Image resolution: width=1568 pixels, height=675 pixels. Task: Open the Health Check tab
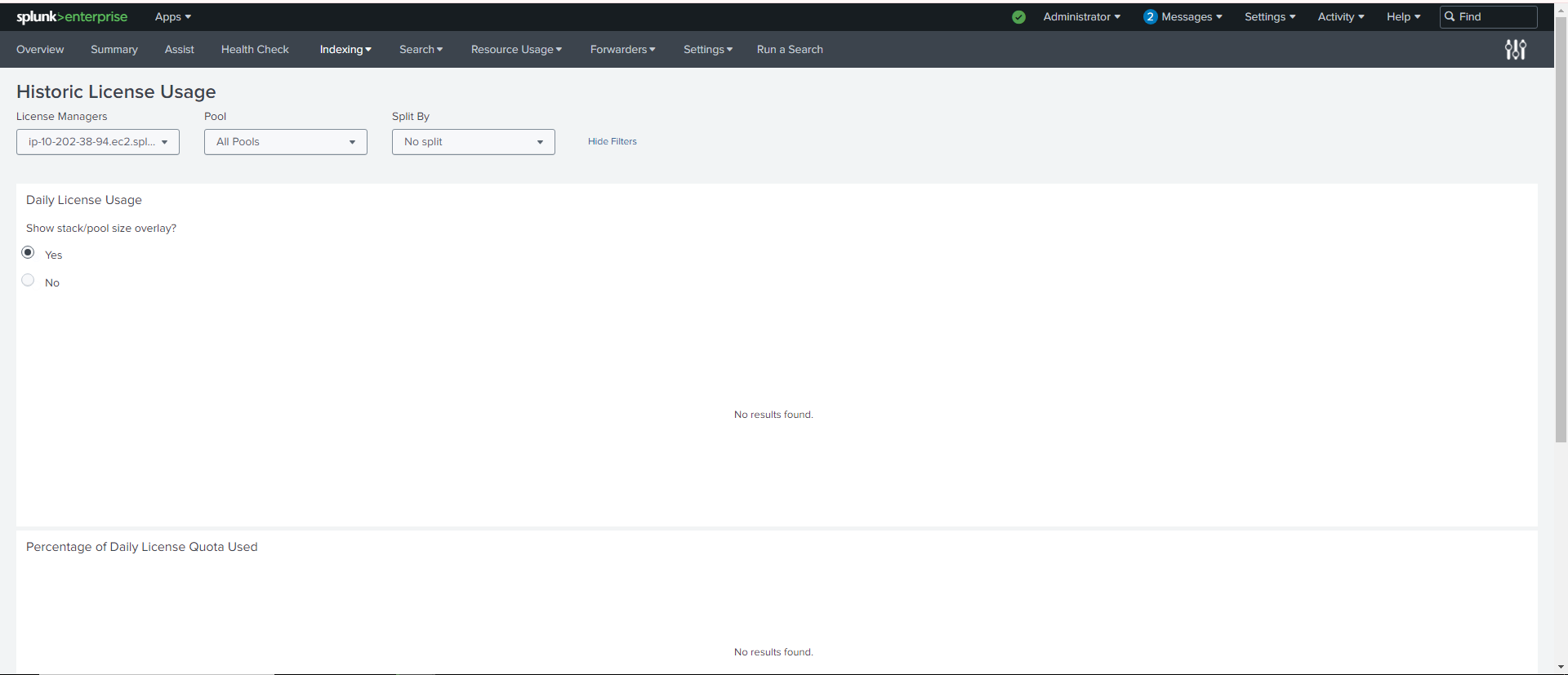click(255, 50)
